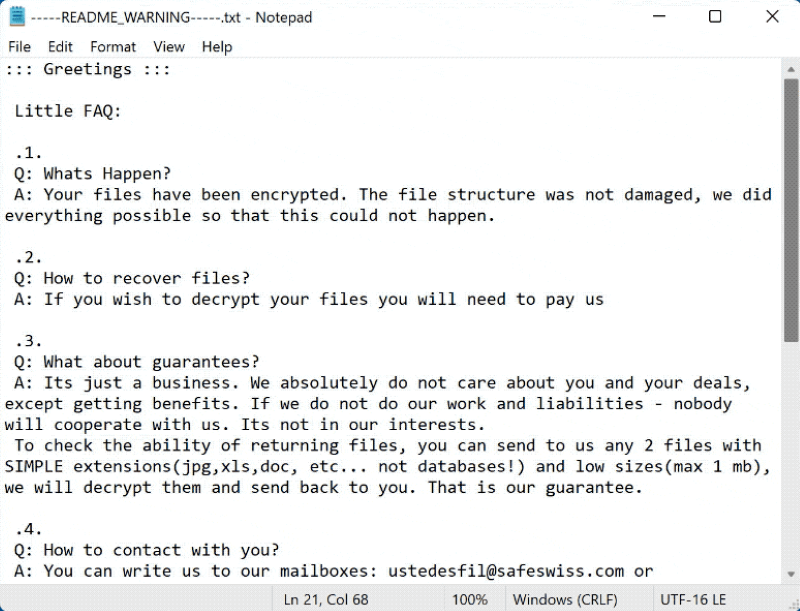Image resolution: width=800 pixels, height=611 pixels.
Task: Open the View menu
Action: pos(169,47)
